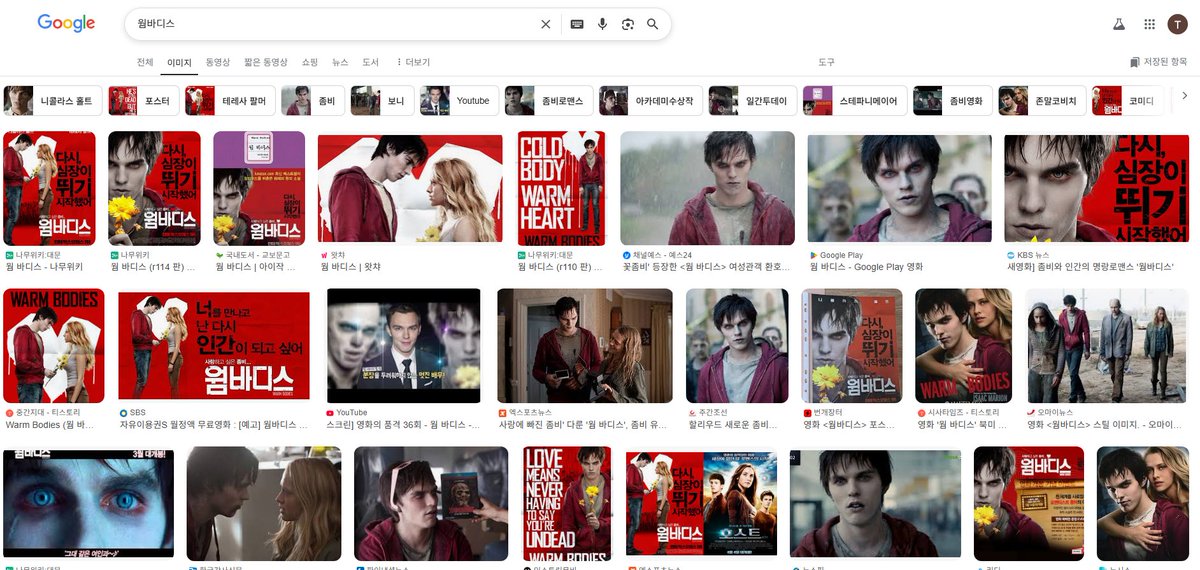Image resolution: width=1200 pixels, height=570 pixels.
Task: Filter by the 존말코비치 chip
Action: [1042, 101]
